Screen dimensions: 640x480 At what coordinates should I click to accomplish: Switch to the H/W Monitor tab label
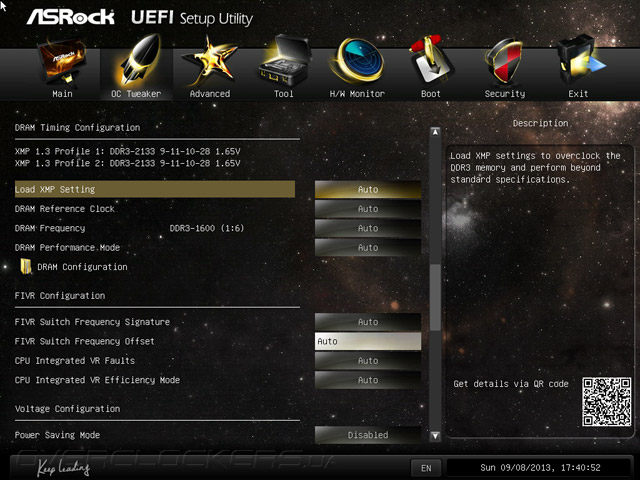(x=357, y=94)
